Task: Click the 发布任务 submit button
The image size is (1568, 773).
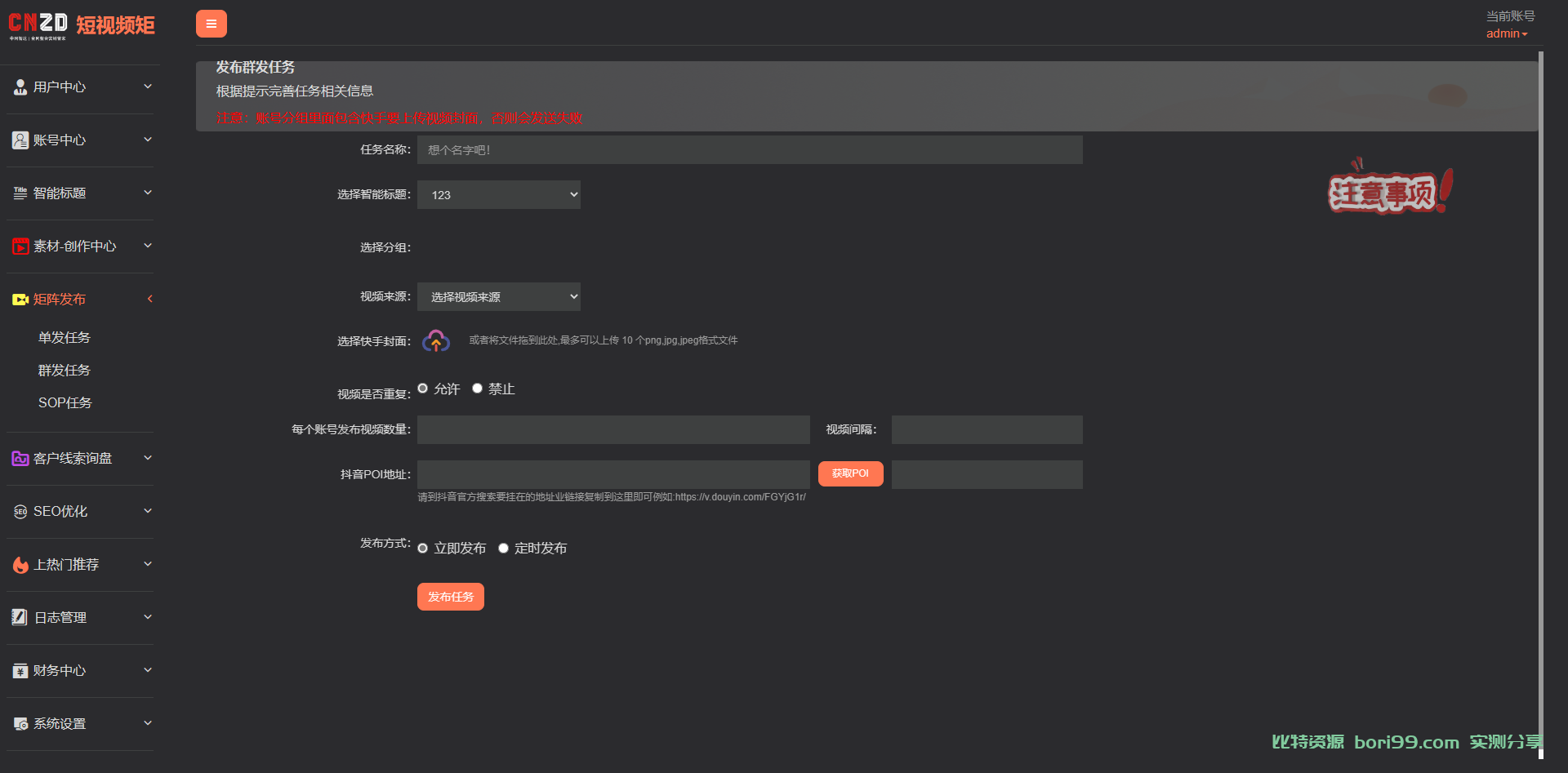Action: [x=451, y=597]
